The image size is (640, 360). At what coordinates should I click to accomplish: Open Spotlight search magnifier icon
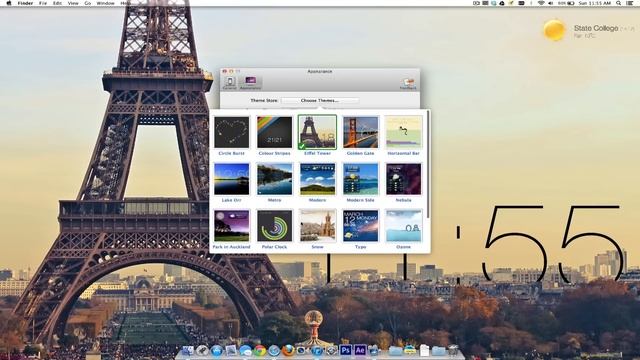click(x=619, y=3)
